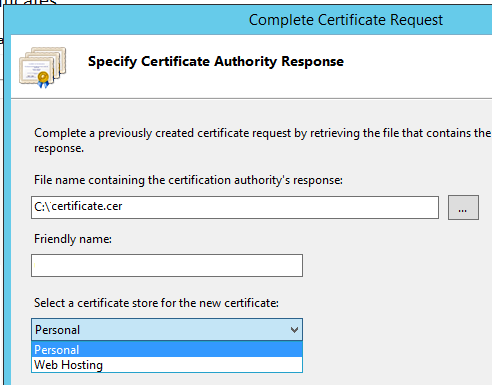492x385 pixels.
Task: Open file browser with the ellipsis button
Action: tap(463, 207)
